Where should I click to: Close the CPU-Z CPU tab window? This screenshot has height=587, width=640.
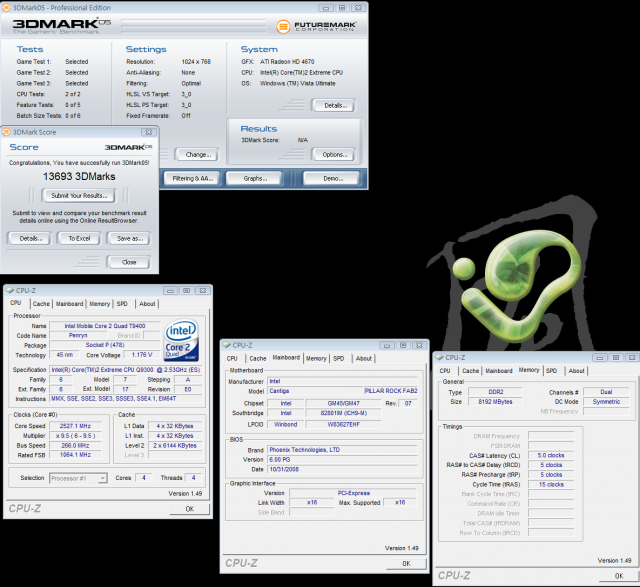click(203, 290)
